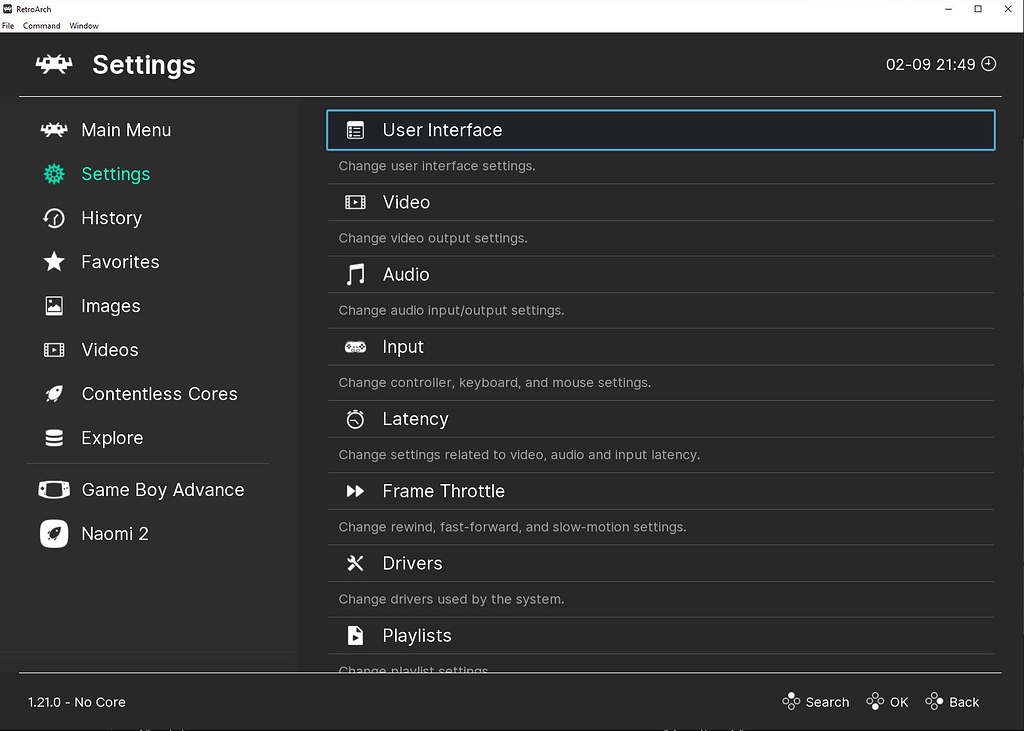Click the Settings gear icon in sidebar
Viewport: 1024px width, 731px height.
pos(54,174)
